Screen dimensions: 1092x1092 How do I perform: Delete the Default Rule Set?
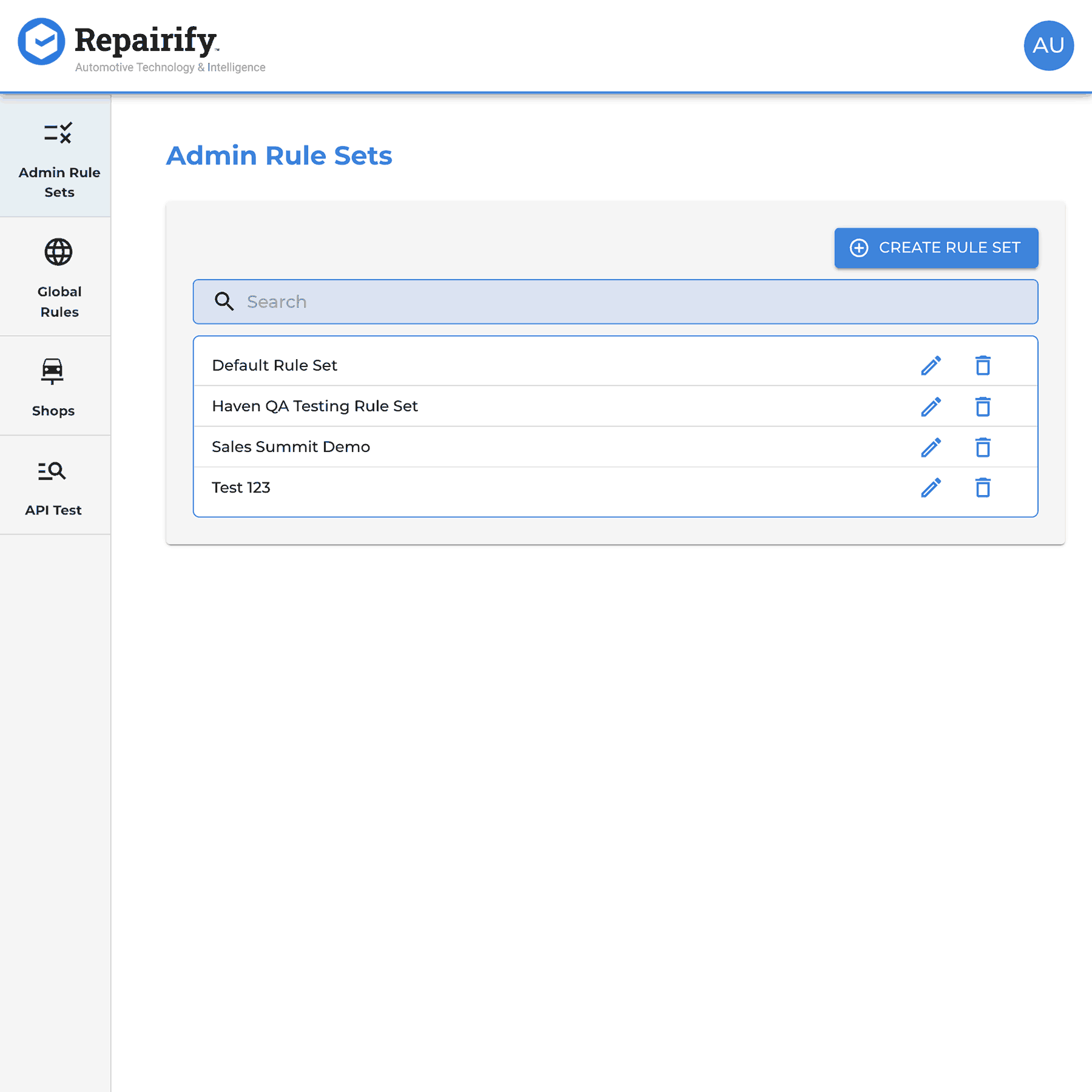[x=983, y=366]
